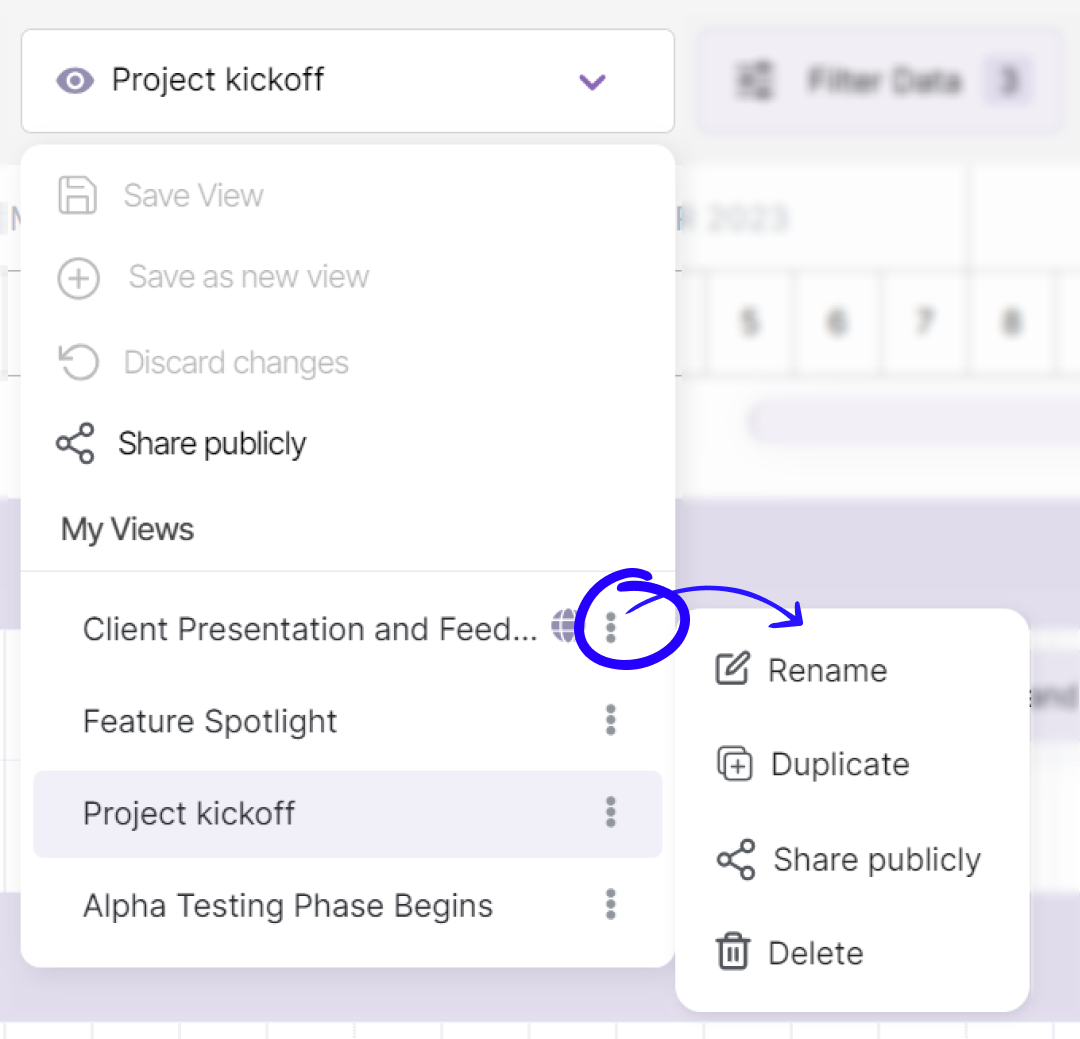Screen dimensions: 1080x1039
Task: Click the Share publicly network icon
Action: [x=75, y=443]
